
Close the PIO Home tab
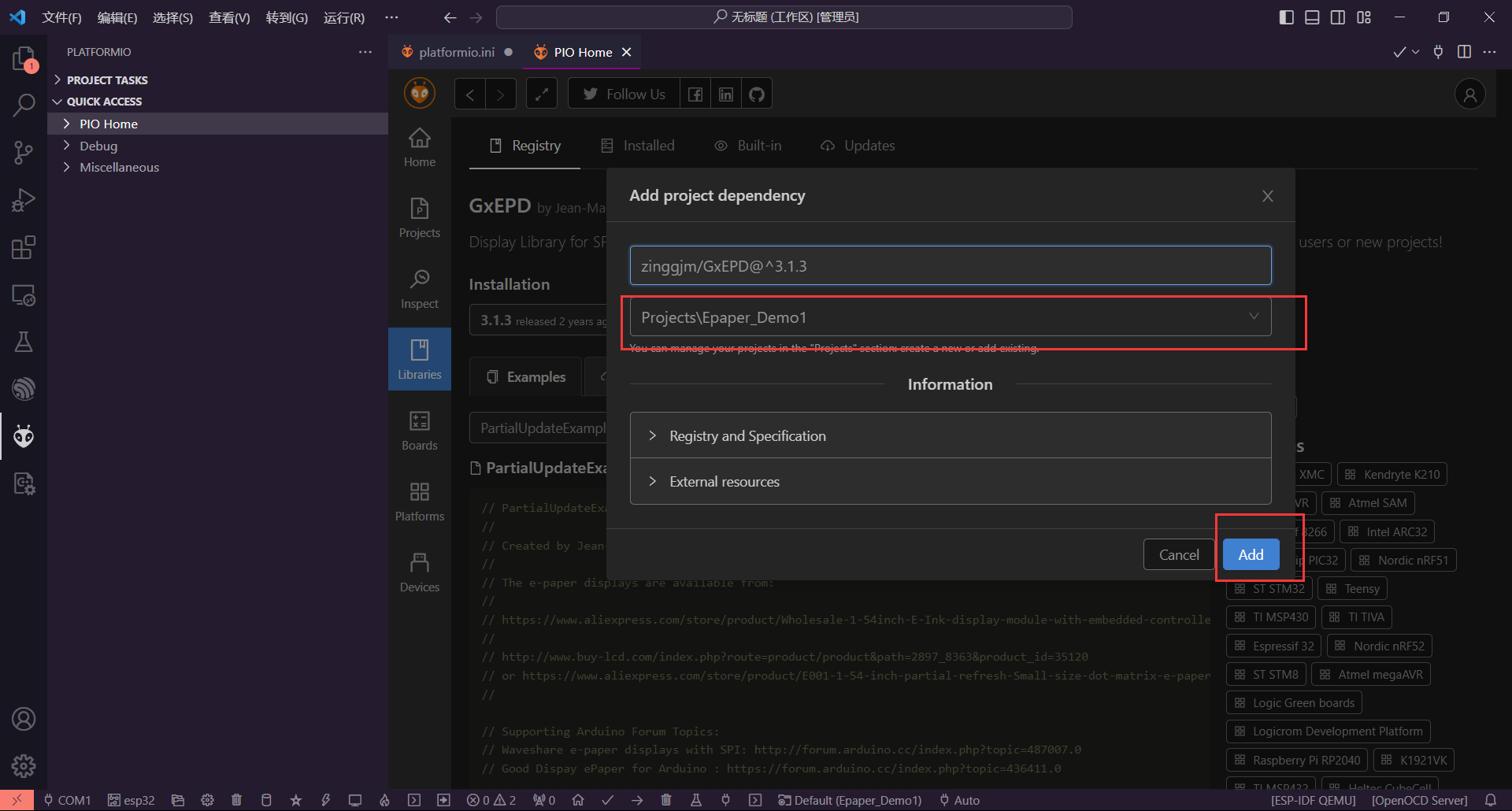[x=627, y=52]
